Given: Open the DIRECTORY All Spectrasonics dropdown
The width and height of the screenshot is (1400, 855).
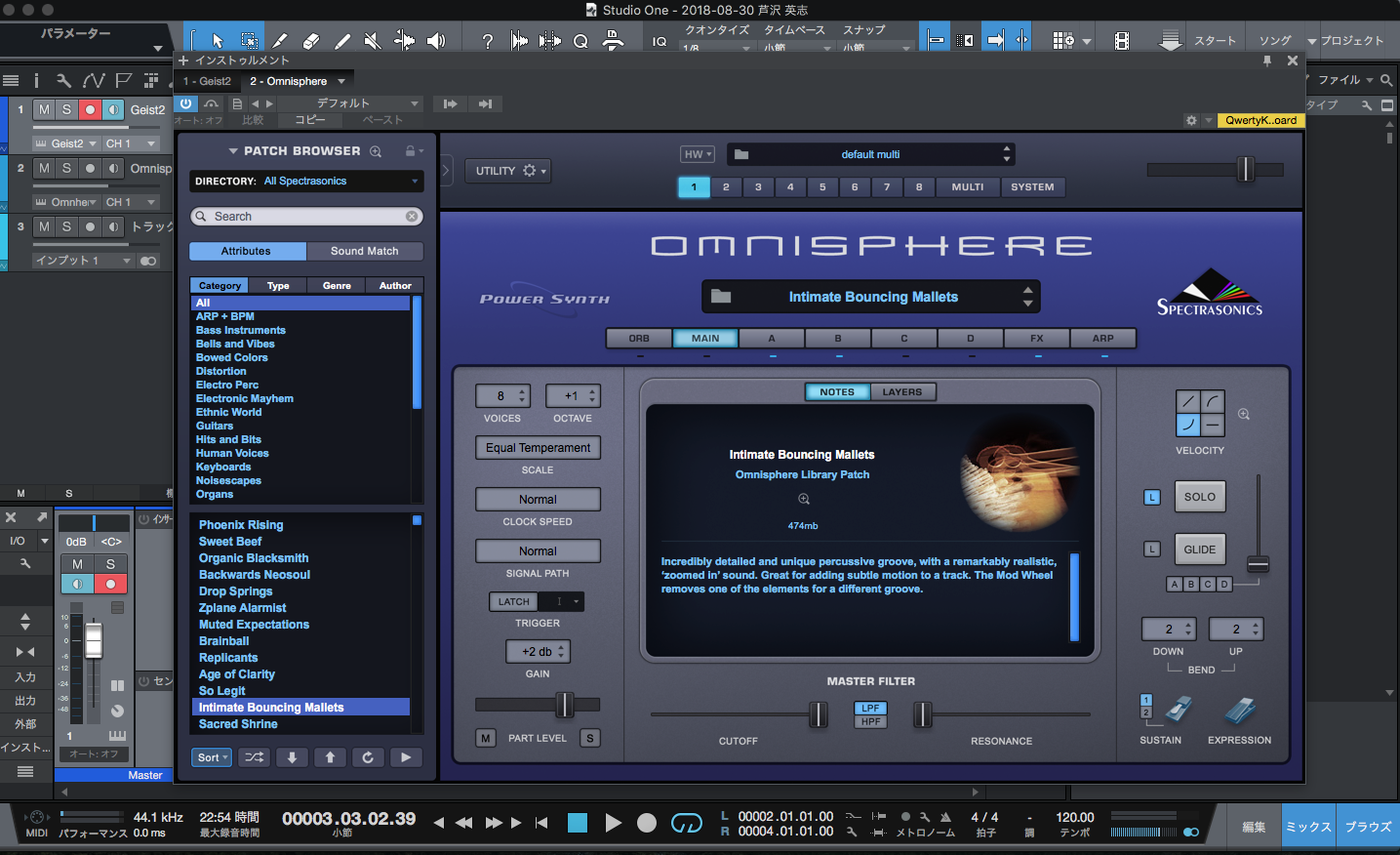Looking at the screenshot, I should [x=306, y=182].
